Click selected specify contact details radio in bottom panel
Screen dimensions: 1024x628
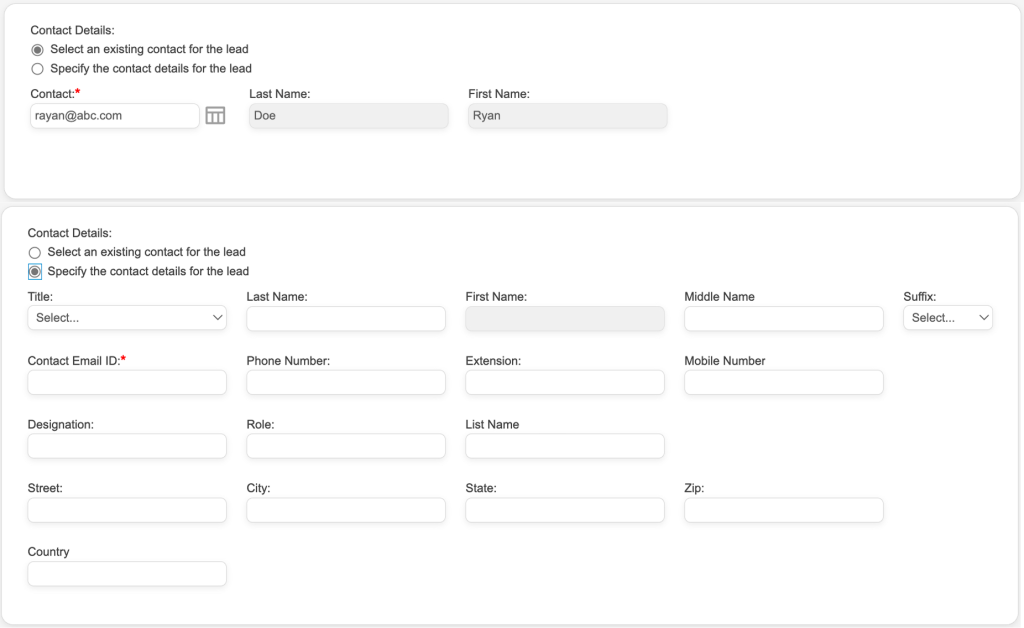coord(35,272)
